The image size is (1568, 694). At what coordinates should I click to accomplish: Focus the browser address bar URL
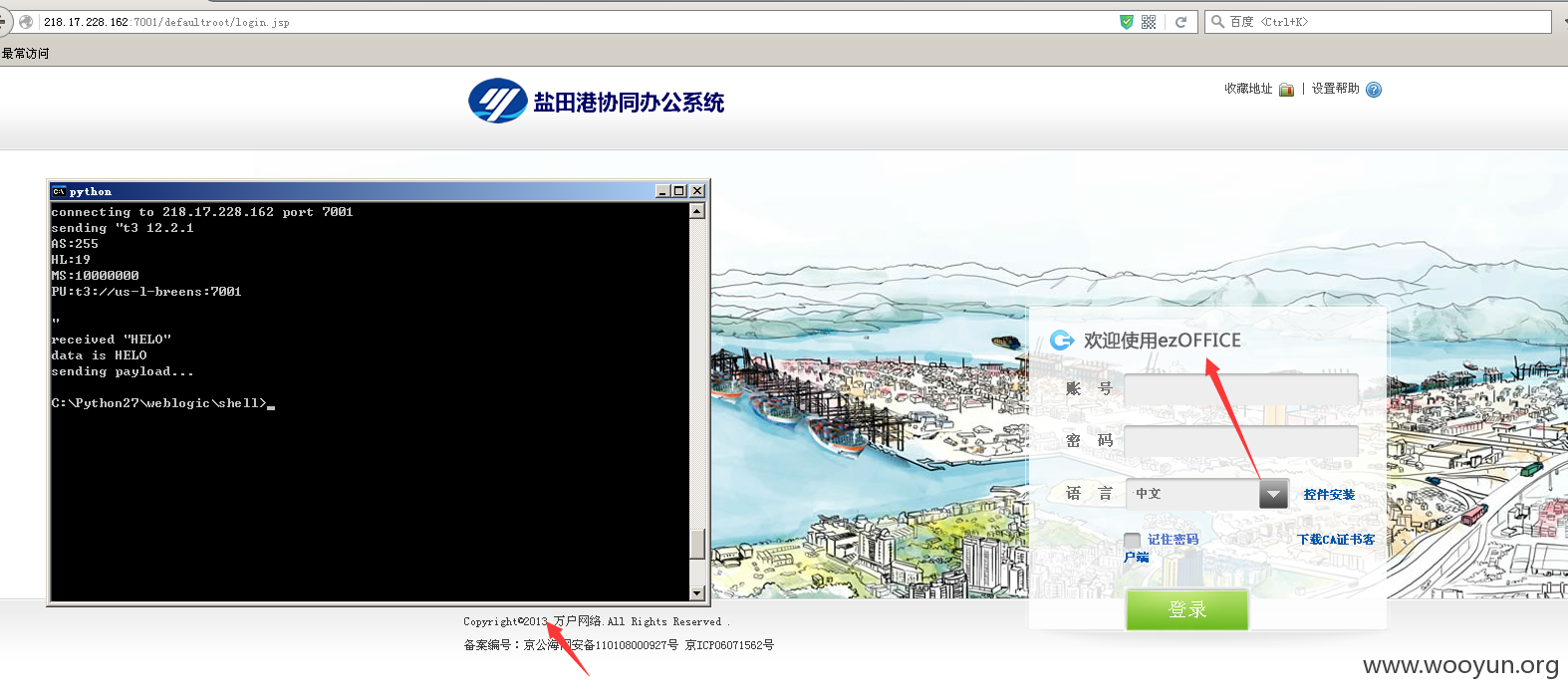coord(578,22)
